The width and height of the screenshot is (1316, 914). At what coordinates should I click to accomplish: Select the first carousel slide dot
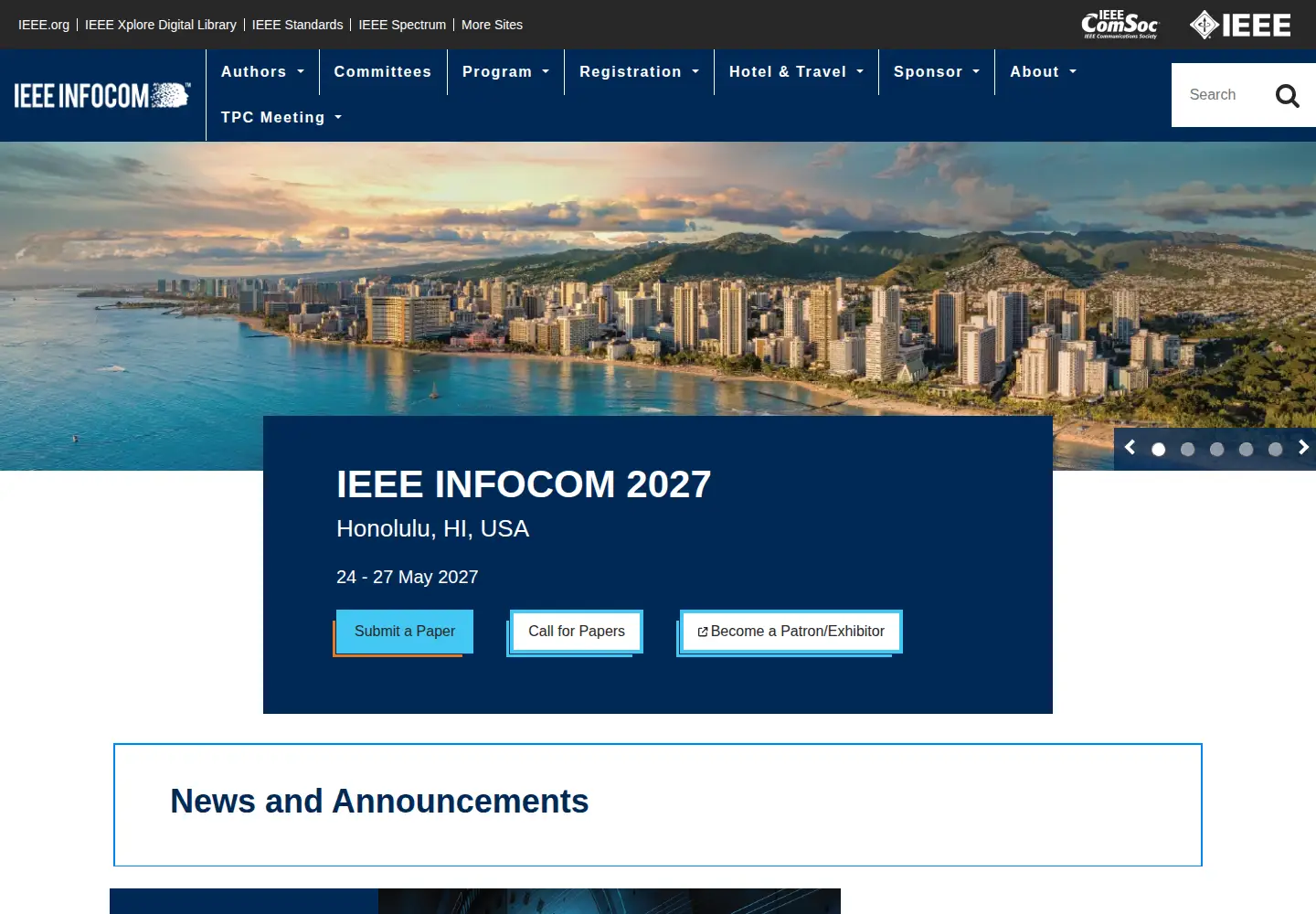click(1159, 450)
